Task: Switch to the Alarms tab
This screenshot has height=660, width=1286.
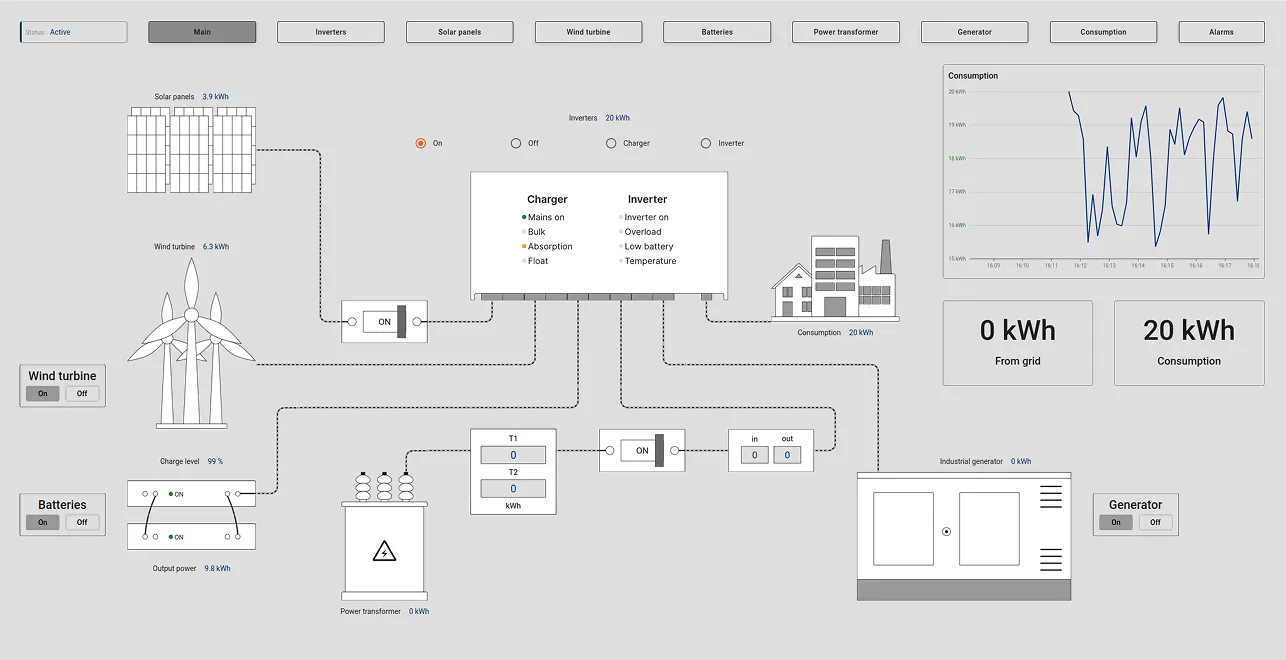Action: pyautogui.click(x=1221, y=31)
